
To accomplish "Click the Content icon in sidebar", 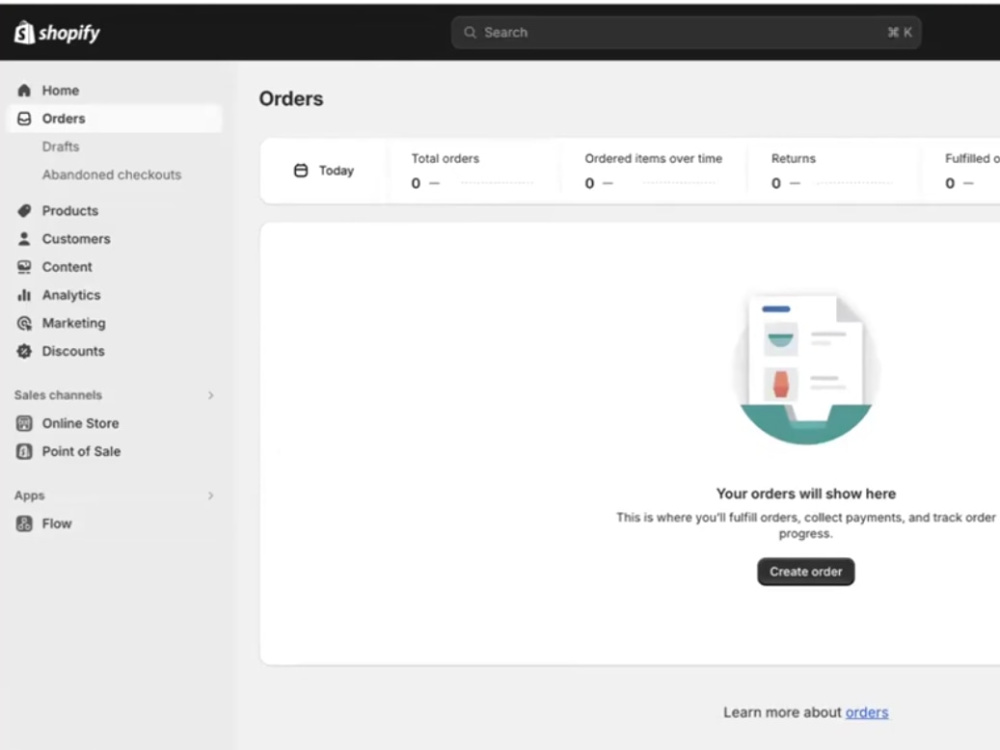I will click(x=24, y=267).
